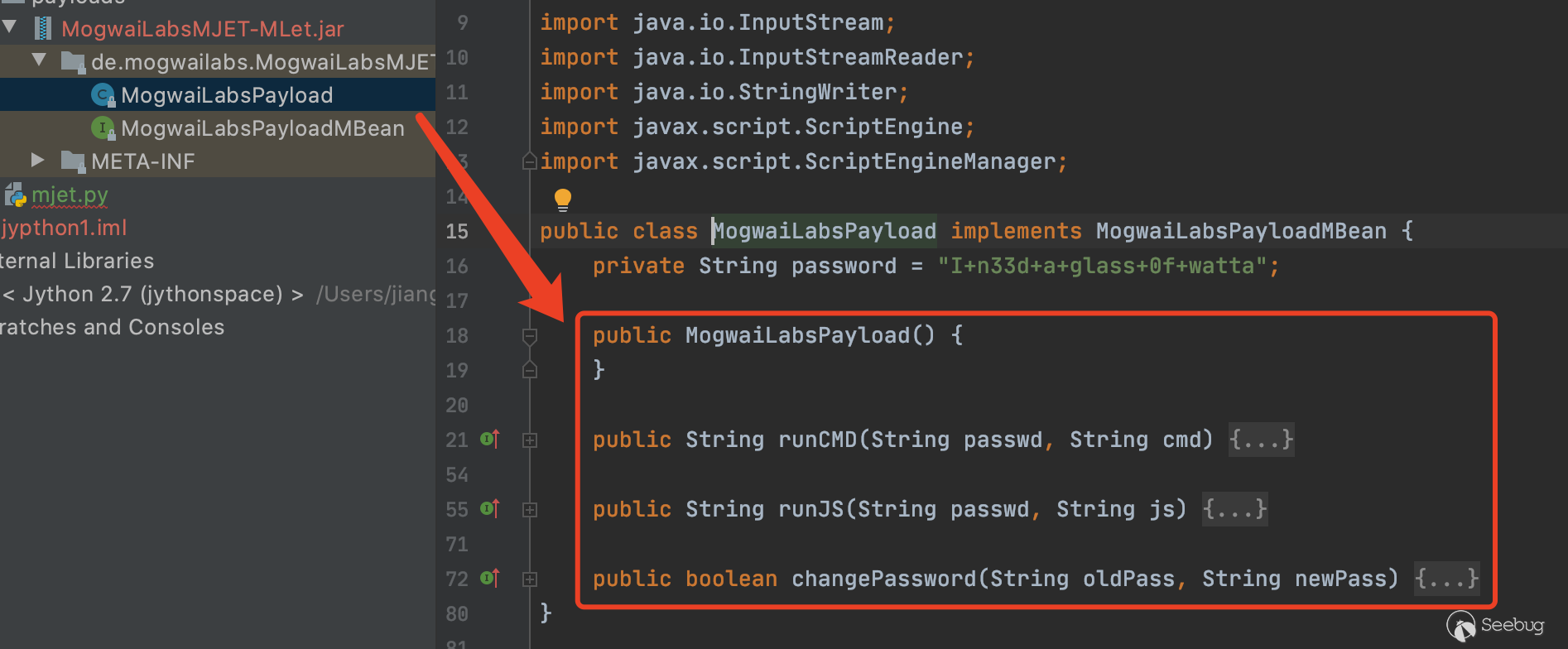Click the interface icon beside MogwaiLabsPayloadMBean in tree
Viewport: 1568px width, 649px height.
tap(103, 128)
